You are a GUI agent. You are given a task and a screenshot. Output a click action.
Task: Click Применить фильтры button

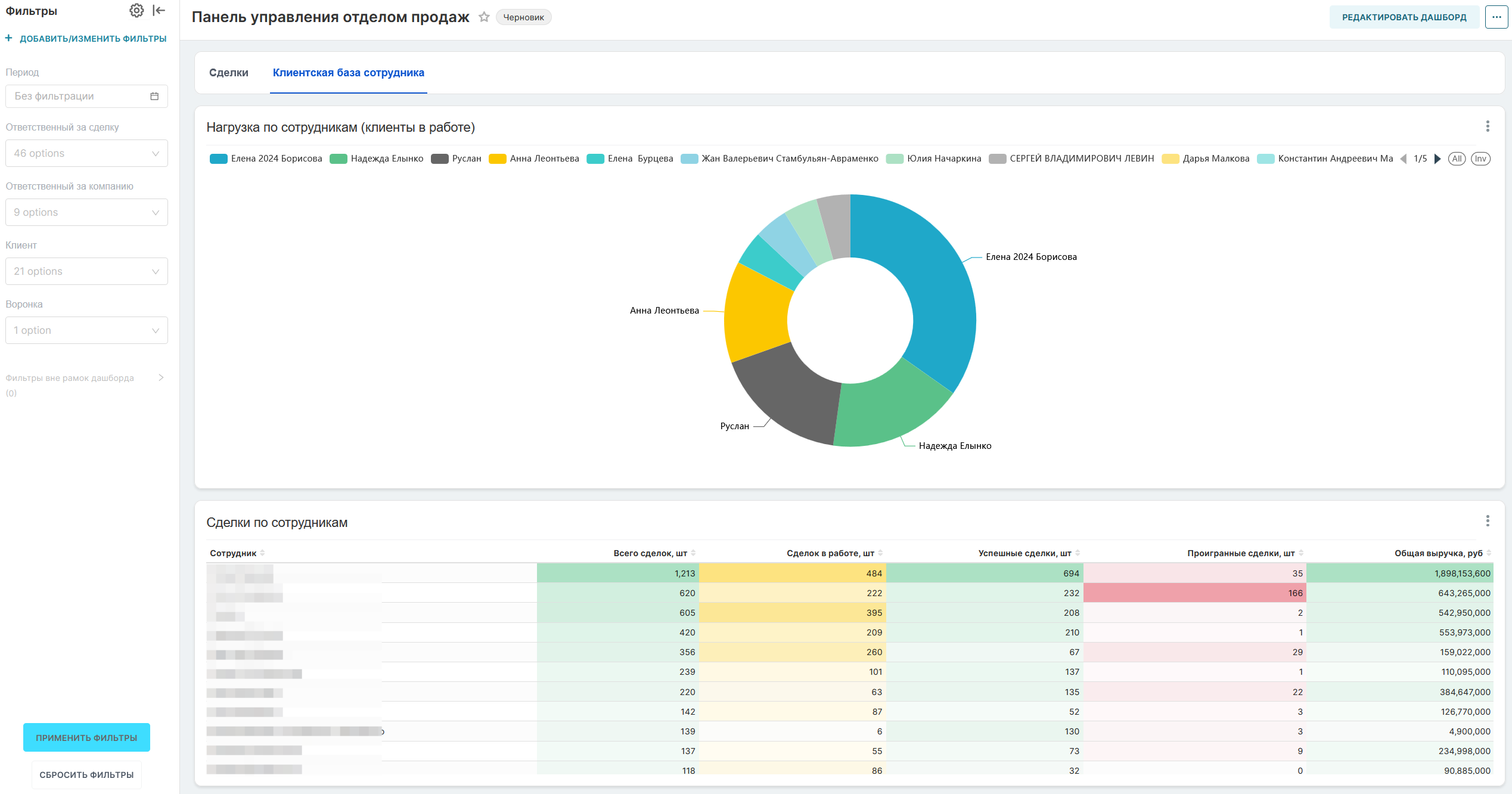click(86, 738)
